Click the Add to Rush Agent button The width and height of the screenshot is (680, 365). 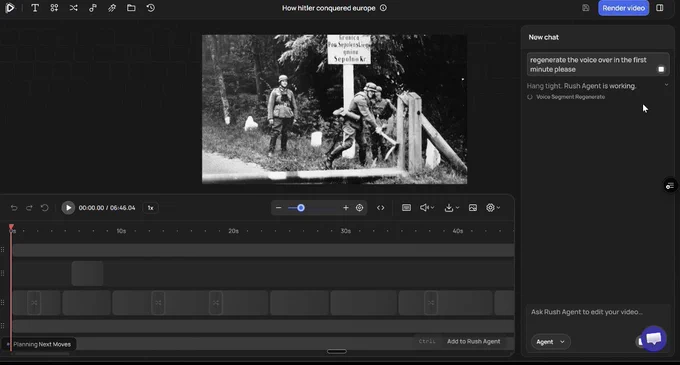[x=473, y=342]
